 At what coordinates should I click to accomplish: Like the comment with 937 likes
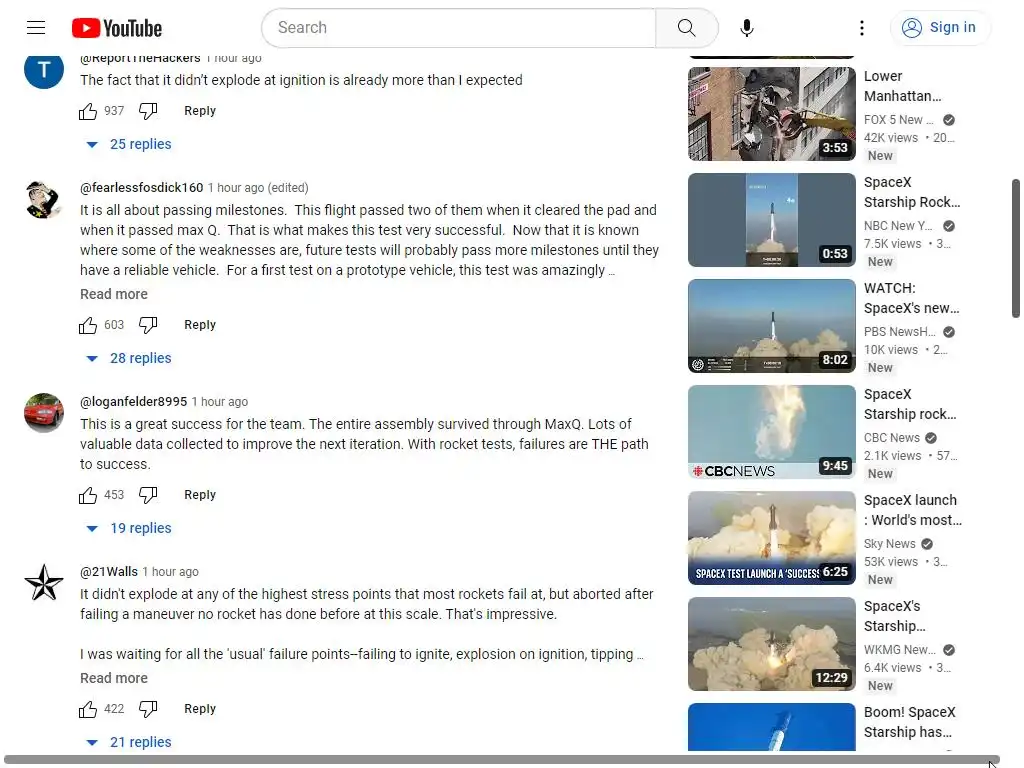point(88,111)
